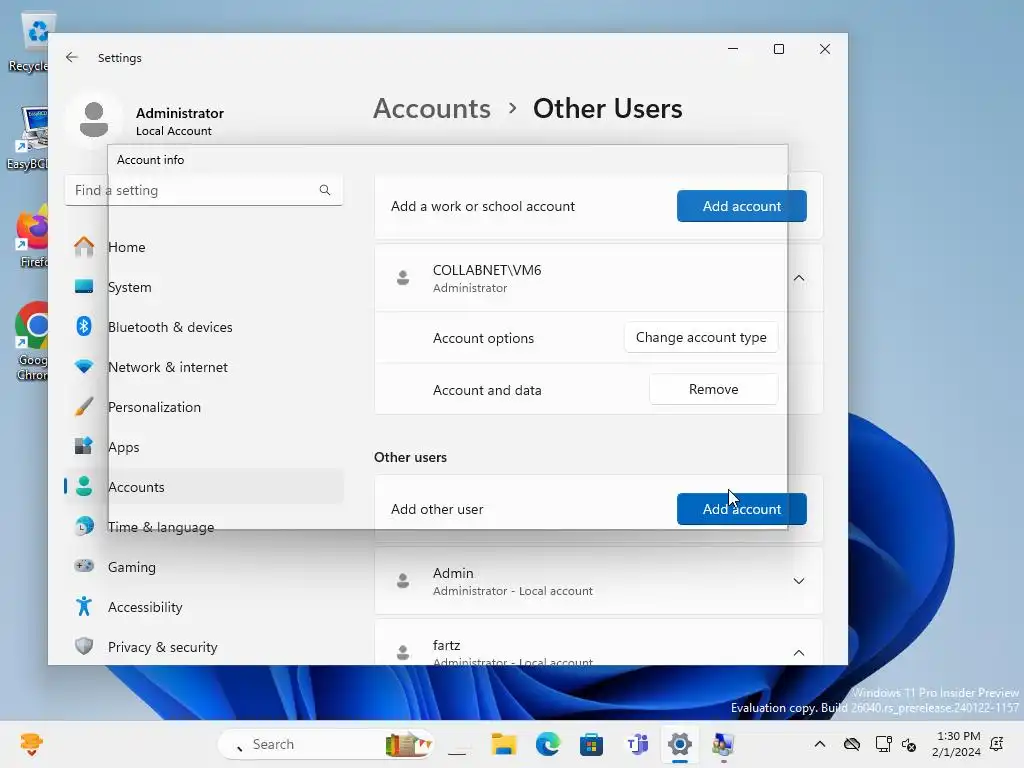Open the notification bell in the tray

tap(997, 744)
